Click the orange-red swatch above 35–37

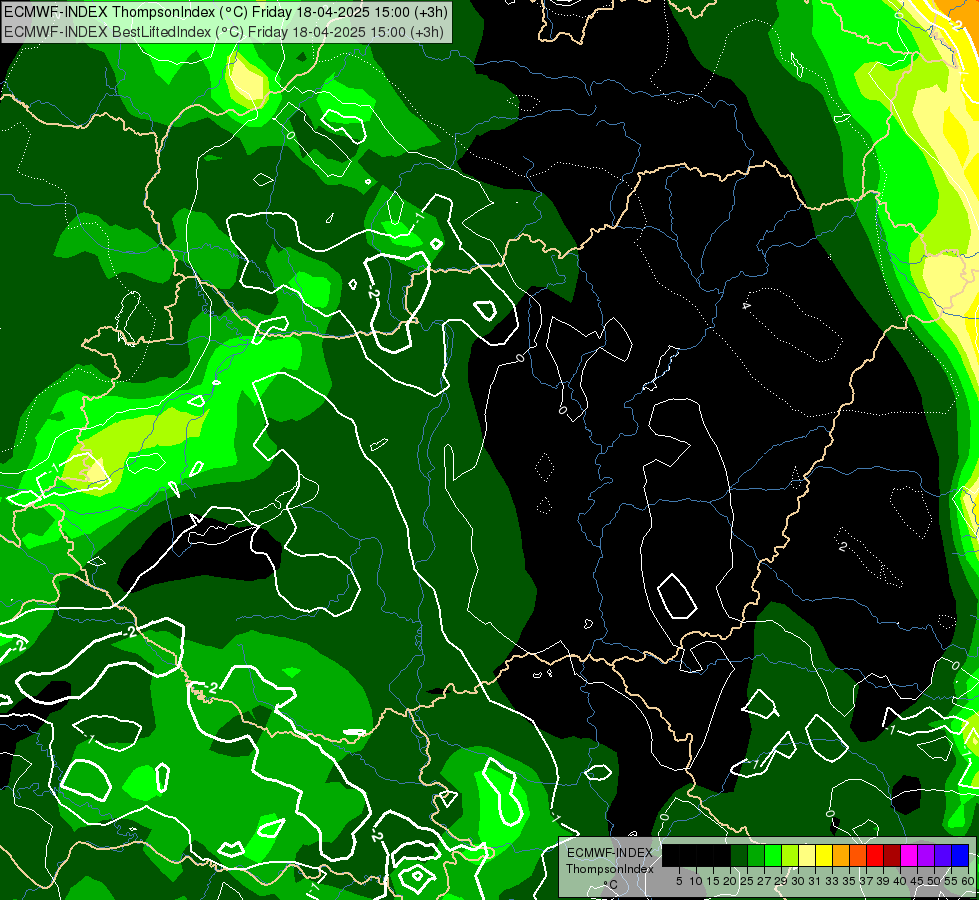click(858, 855)
